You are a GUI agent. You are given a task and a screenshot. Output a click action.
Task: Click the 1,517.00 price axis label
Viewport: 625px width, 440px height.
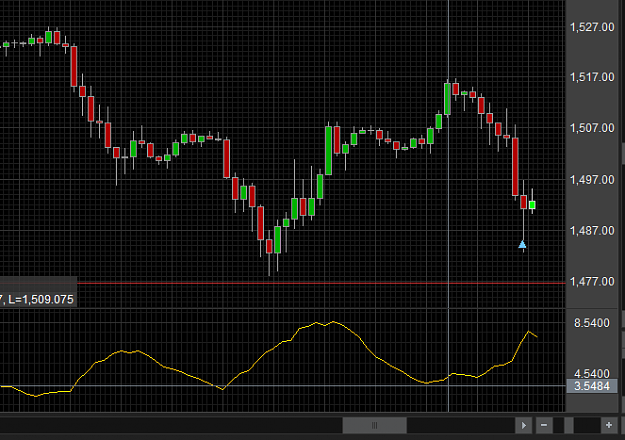tap(592, 77)
